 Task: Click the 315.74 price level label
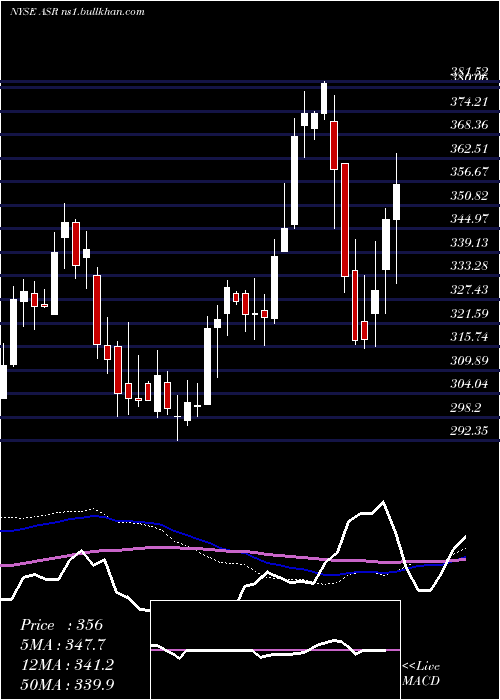[468, 338]
